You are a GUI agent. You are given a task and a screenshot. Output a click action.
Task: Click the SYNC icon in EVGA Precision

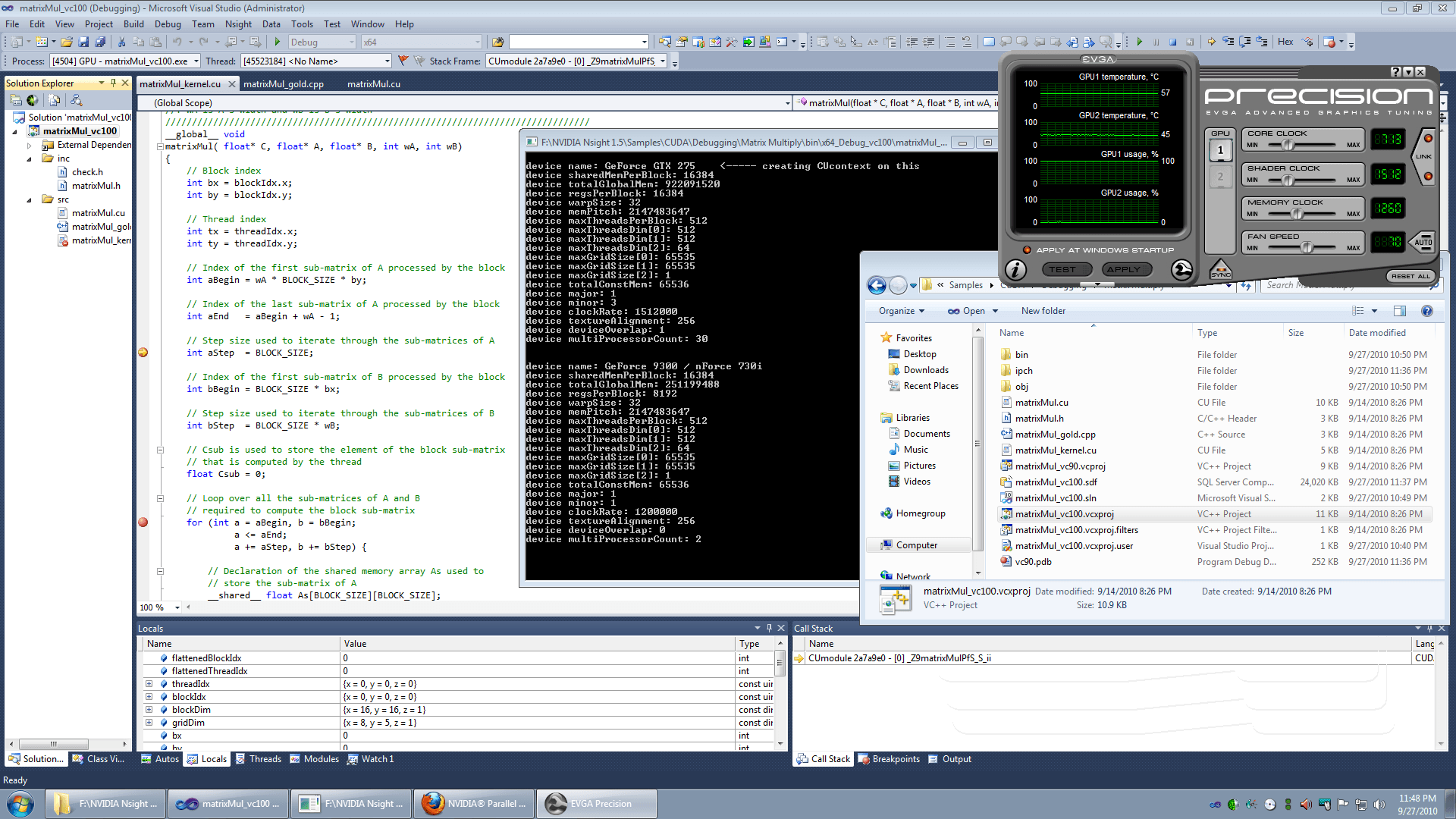tap(1221, 269)
